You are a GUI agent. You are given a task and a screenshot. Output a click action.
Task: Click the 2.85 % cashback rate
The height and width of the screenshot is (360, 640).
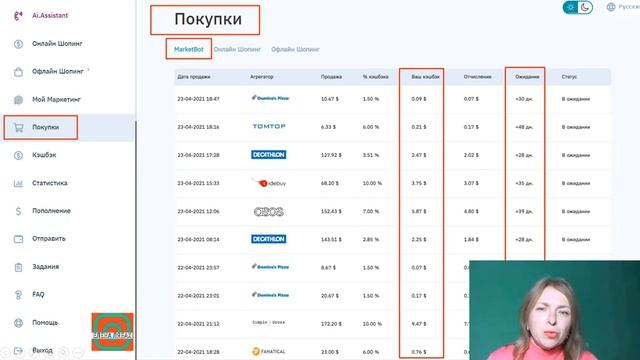(371, 240)
